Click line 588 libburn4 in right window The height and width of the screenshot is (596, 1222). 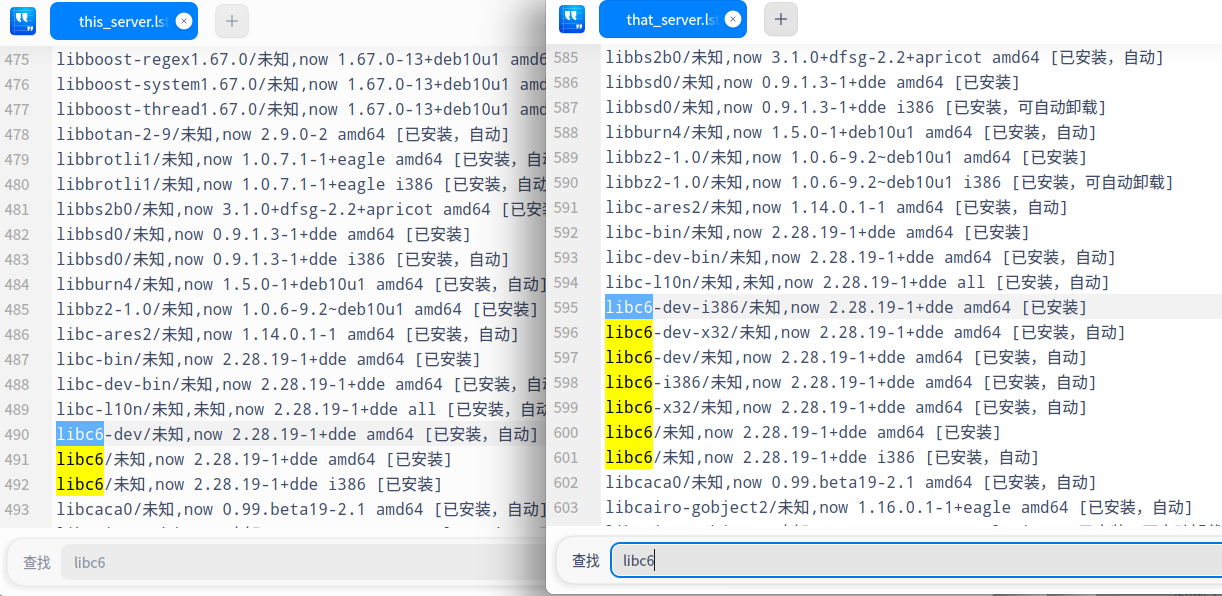pyautogui.click(x=851, y=132)
